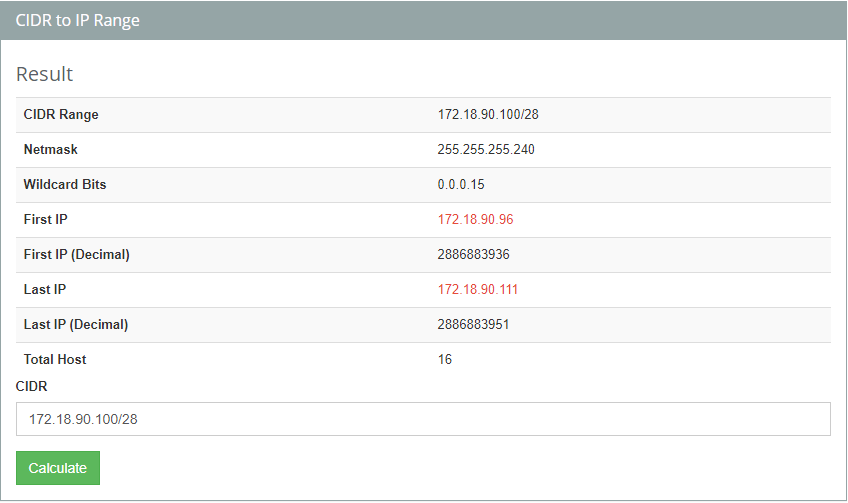Image resolution: width=848 pixels, height=503 pixels.
Task: Select the Wildcard Bits label
Action: pos(65,184)
